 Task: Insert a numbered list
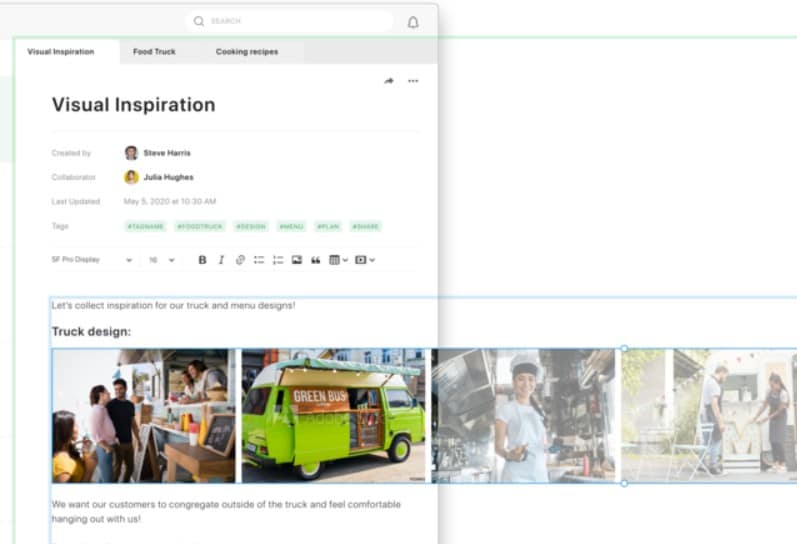coord(278,260)
